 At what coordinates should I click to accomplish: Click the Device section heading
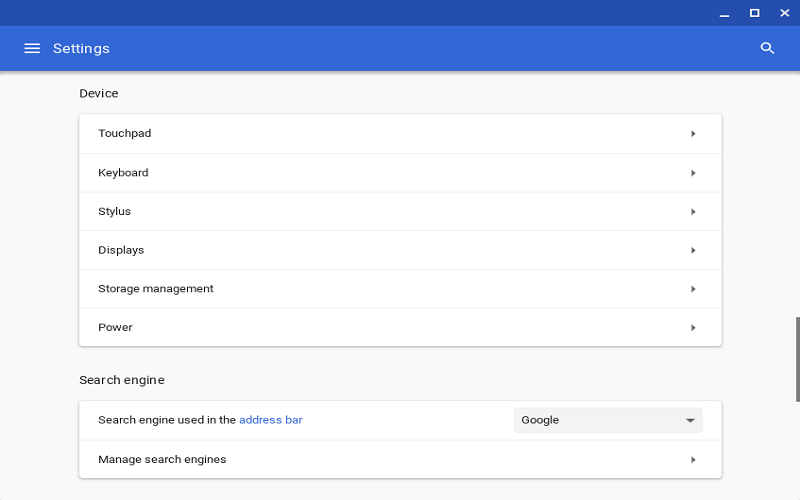tap(98, 93)
